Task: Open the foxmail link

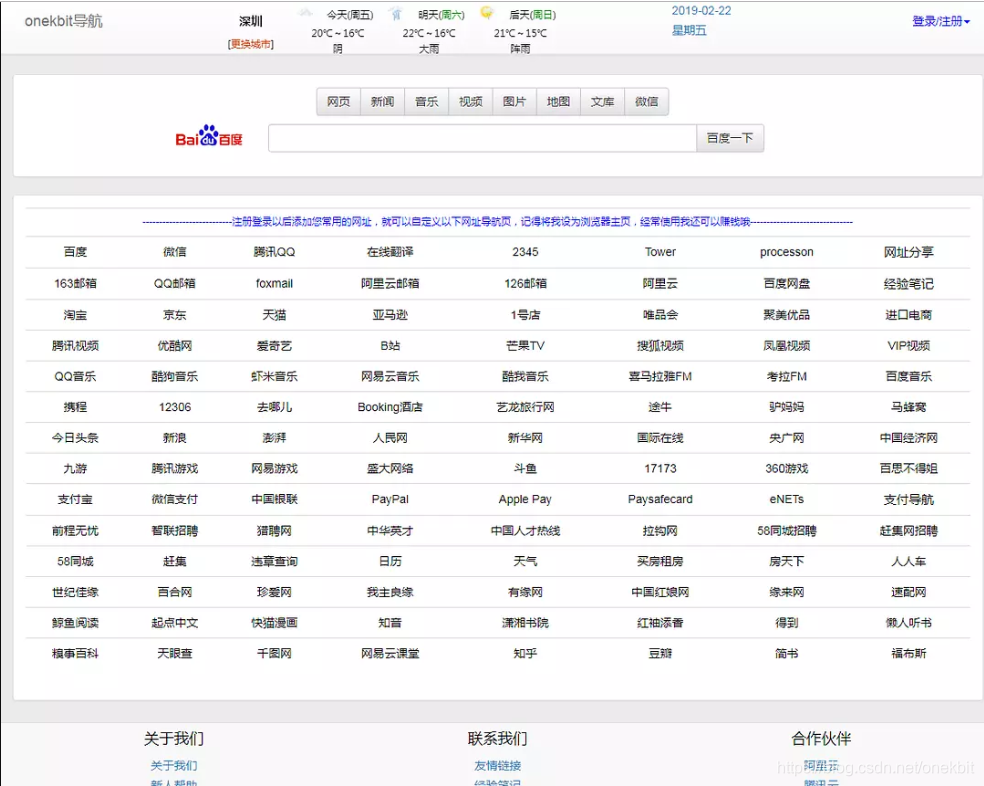Action: coord(274,283)
